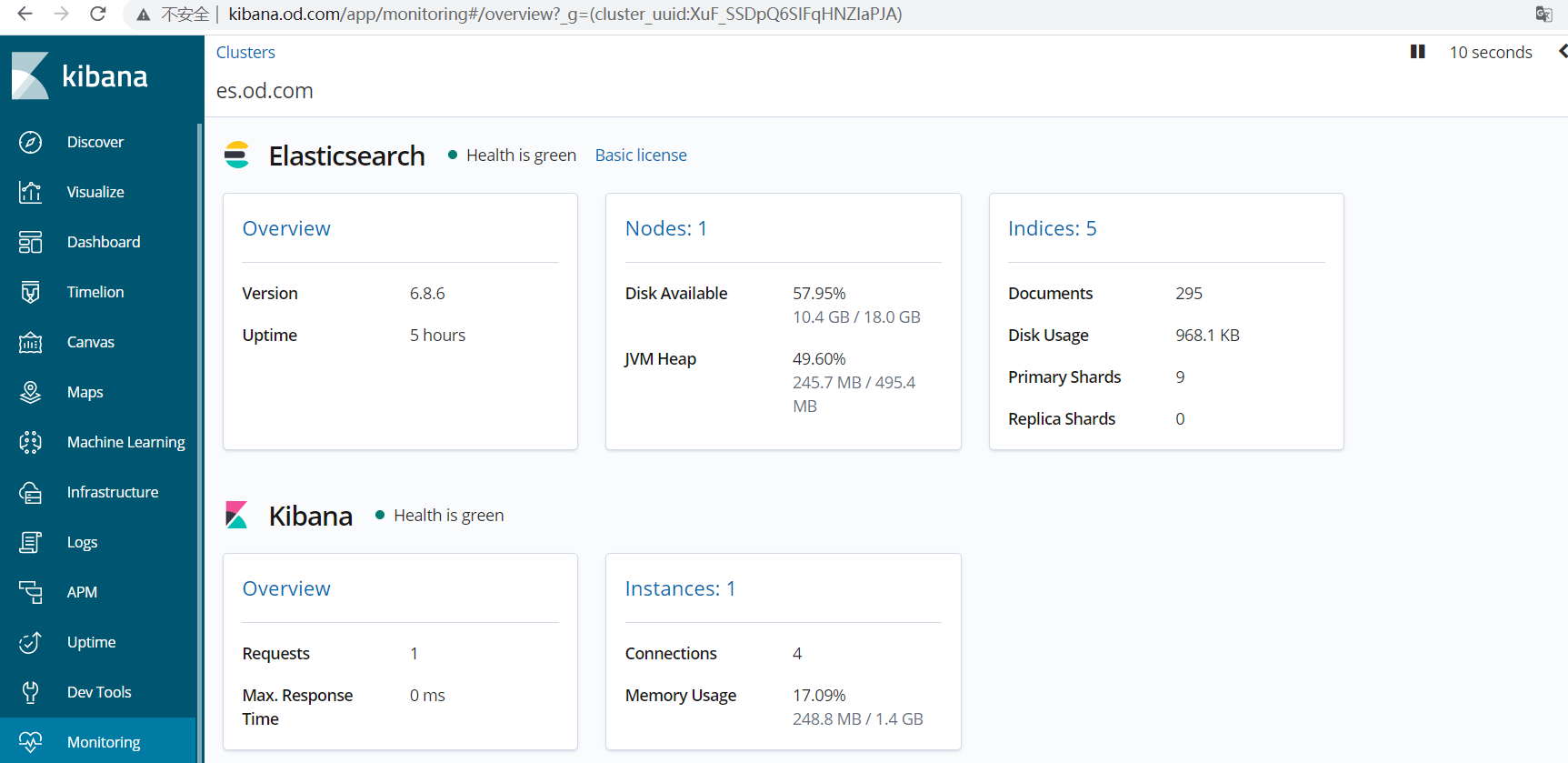Click the Kibana logo in sidebar

pos(30,75)
